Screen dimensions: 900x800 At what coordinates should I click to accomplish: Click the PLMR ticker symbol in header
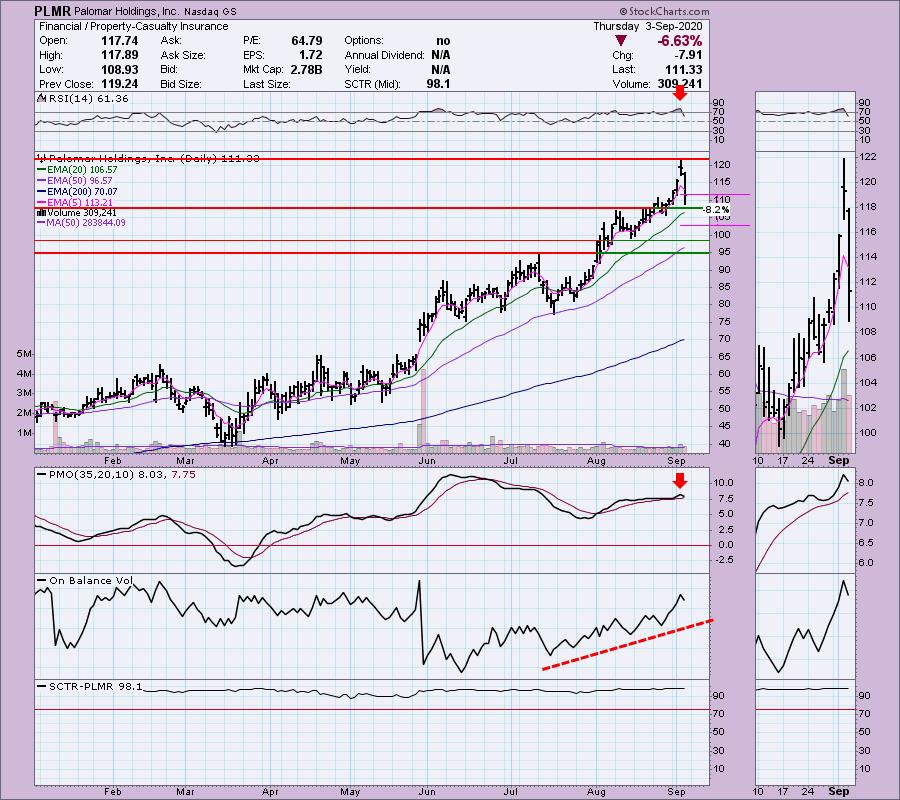[x=52, y=11]
